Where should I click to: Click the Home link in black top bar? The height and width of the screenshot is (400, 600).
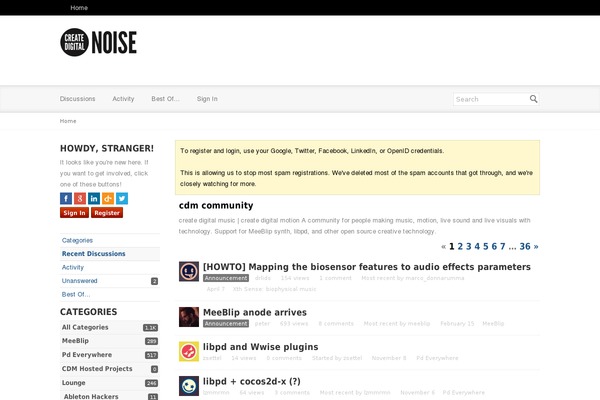coord(79,8)
